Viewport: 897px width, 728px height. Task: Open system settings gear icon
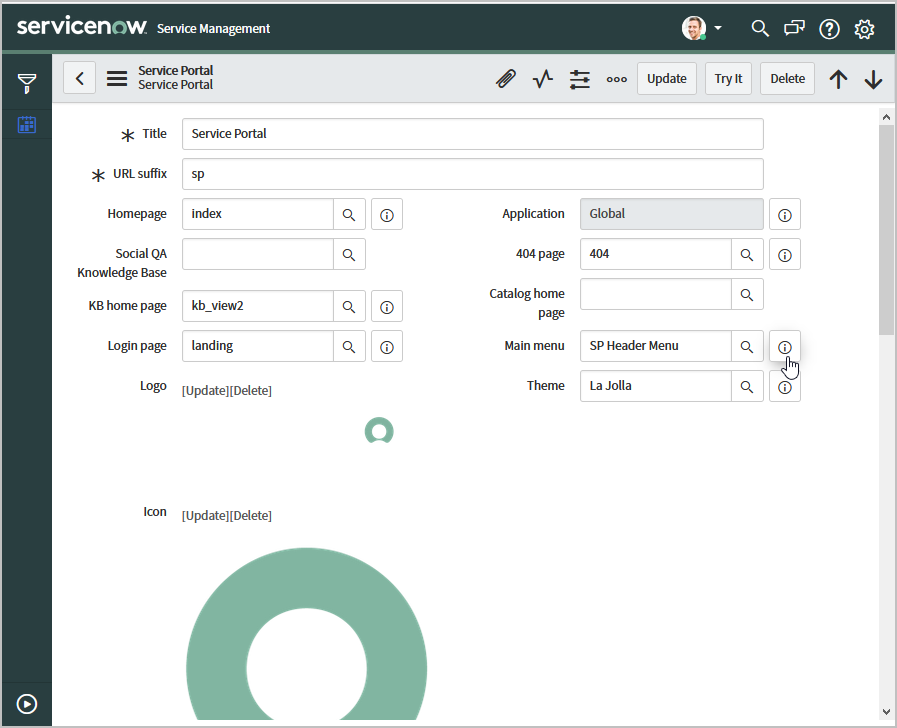click(x=864, y=29)
